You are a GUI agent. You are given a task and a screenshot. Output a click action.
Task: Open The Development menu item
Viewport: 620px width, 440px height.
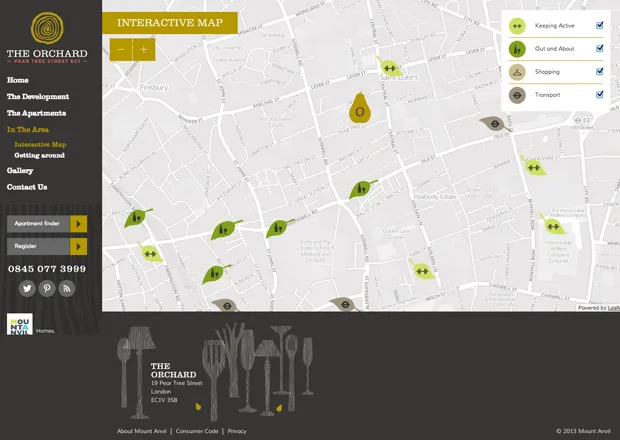(38, 97)
